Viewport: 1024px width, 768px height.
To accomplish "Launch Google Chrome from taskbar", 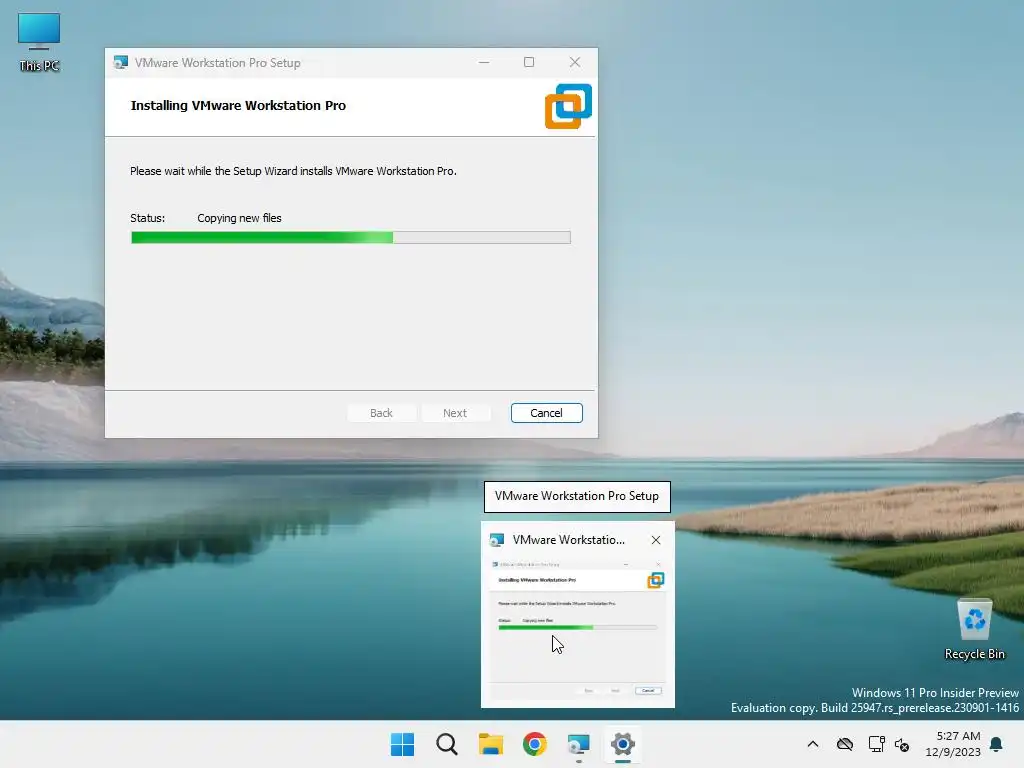I will [x=534, y=744].
